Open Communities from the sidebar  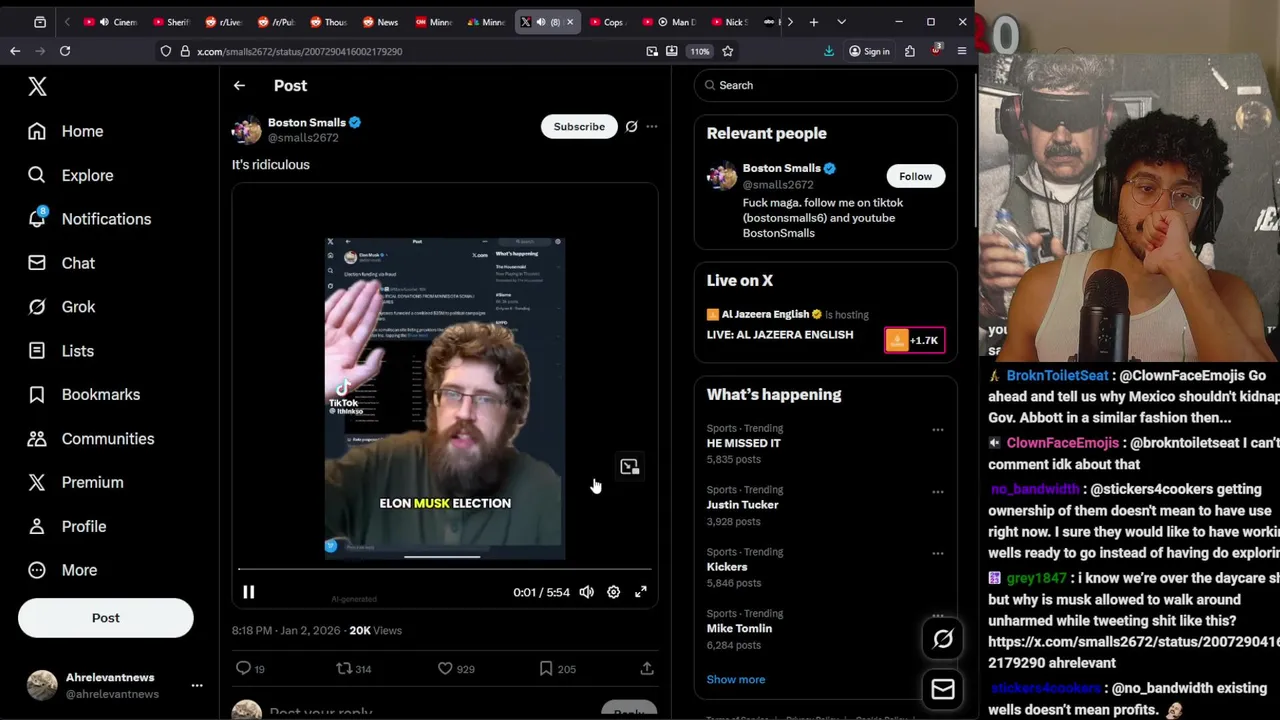tap(91, 438)
